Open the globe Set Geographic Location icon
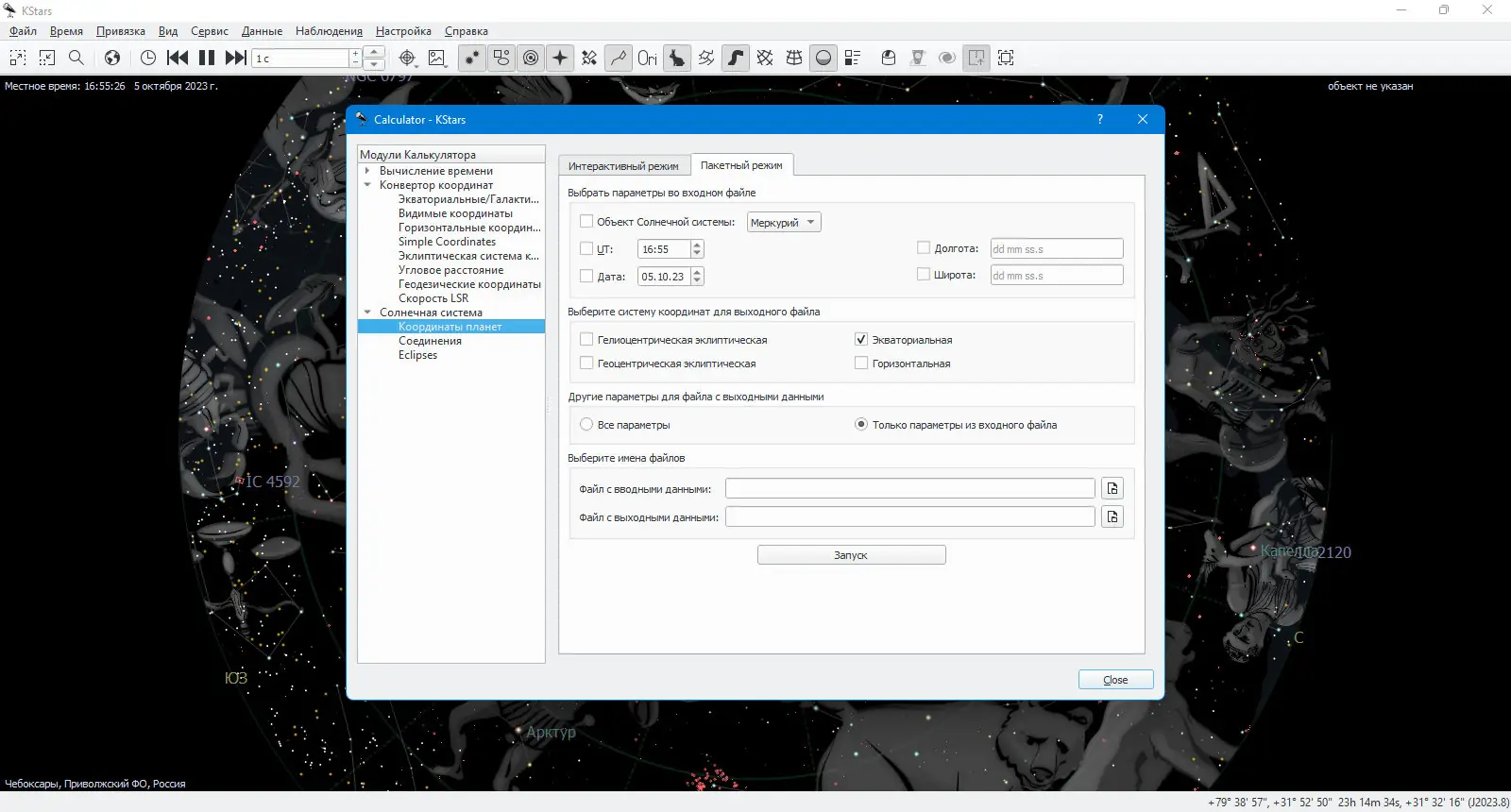Image resolution: width=1511 pixels, height=812 pixels. [112, 58]
